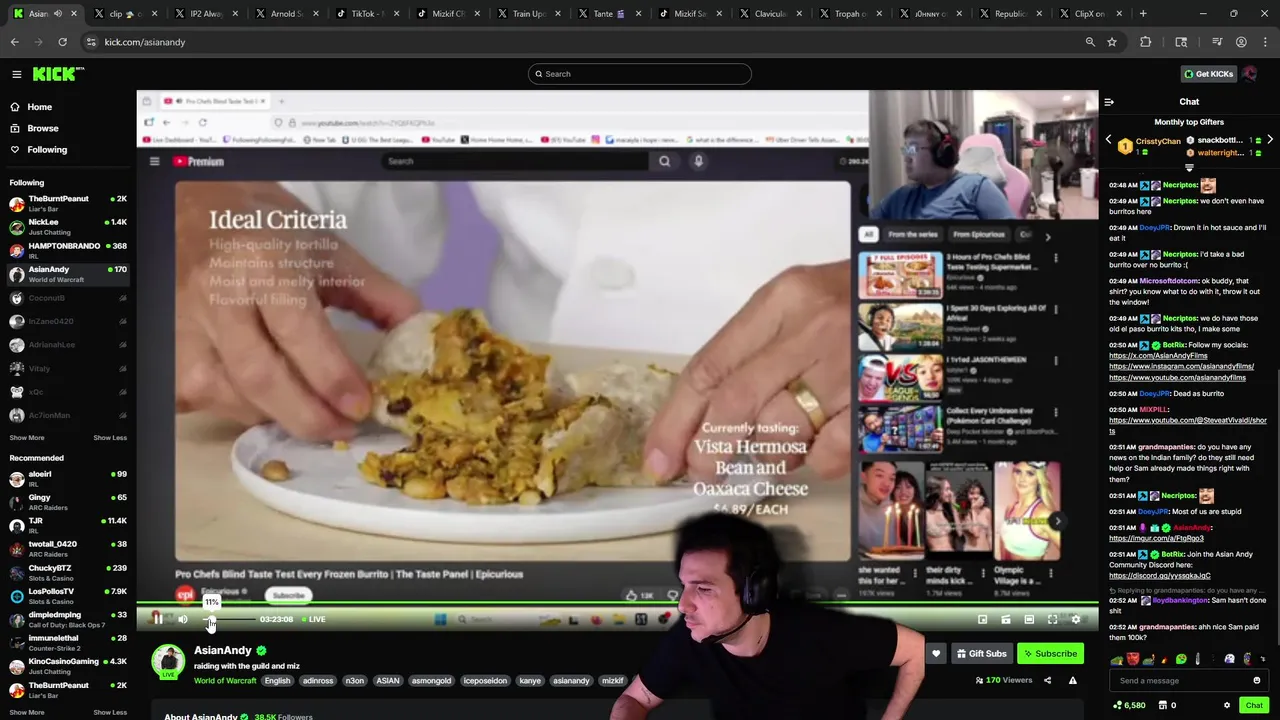Open the x.com/AsianAndyFilms link in chat

pos(1158,356)
